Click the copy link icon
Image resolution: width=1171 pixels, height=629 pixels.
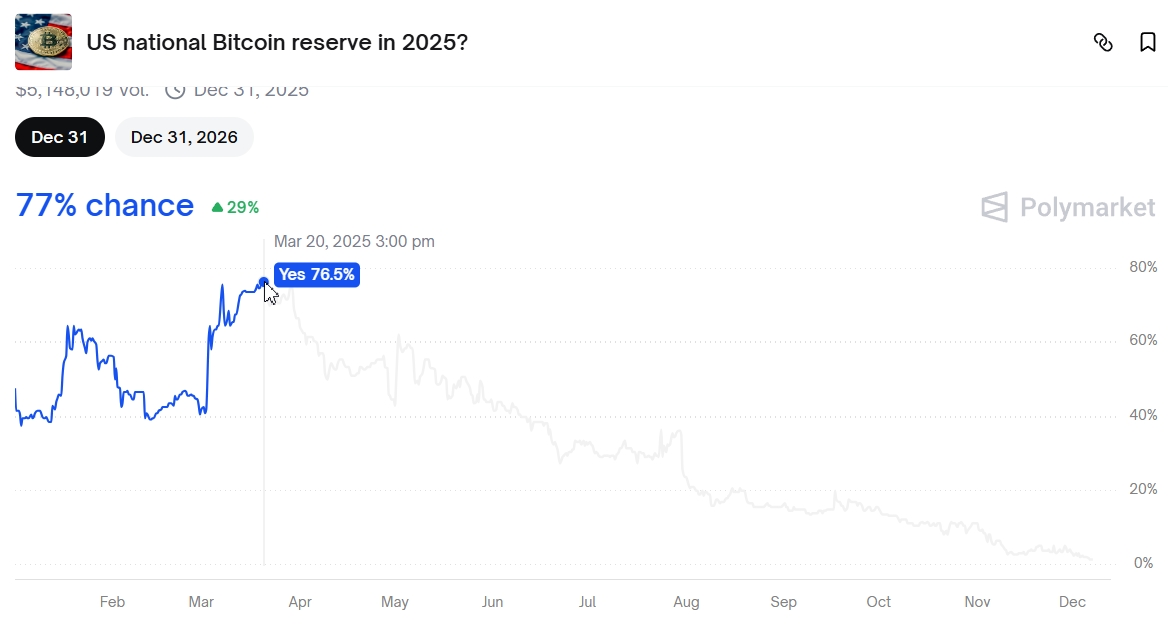1103,42
